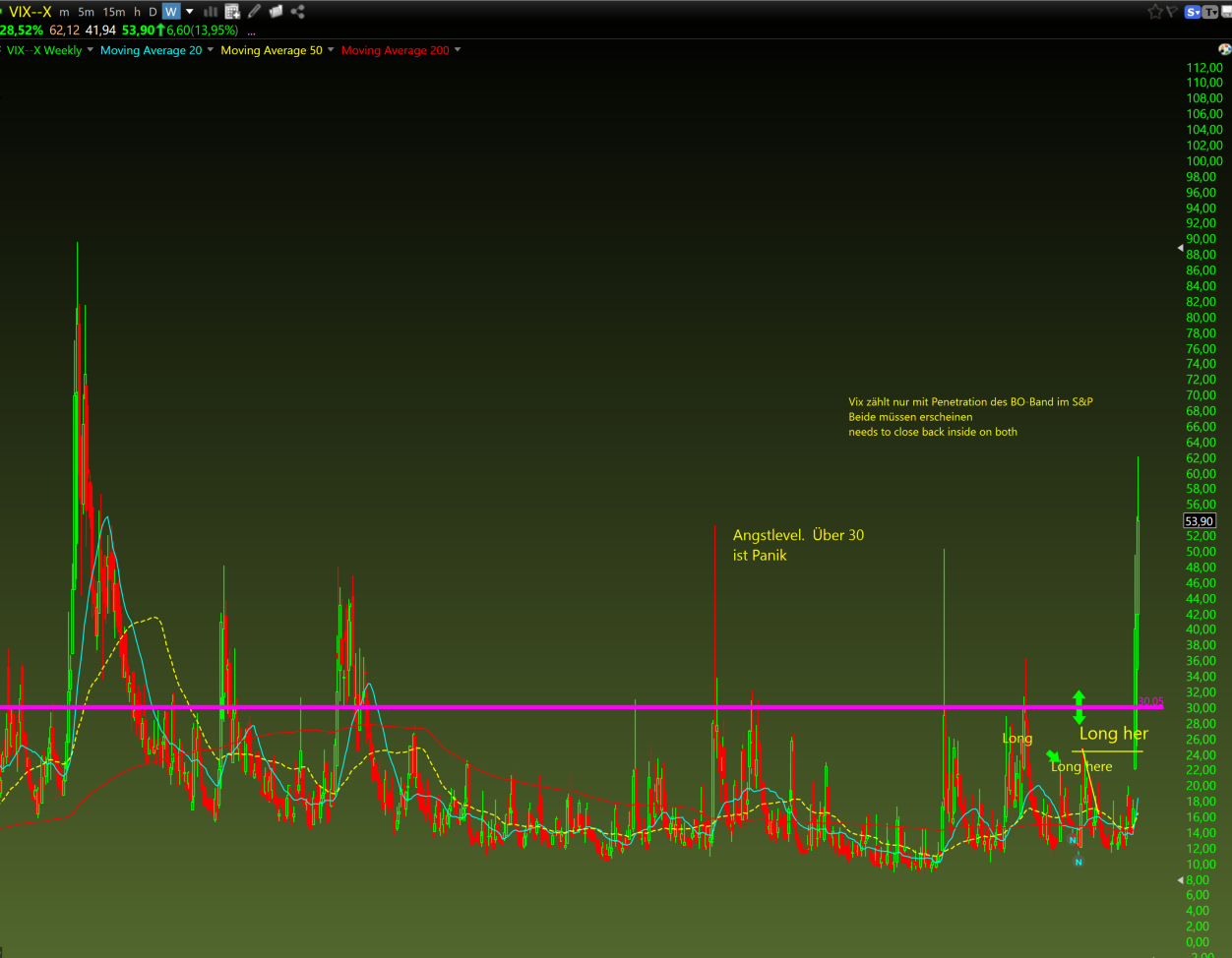
Task: Open the chart type bars icon
Action: pos(211,12)
